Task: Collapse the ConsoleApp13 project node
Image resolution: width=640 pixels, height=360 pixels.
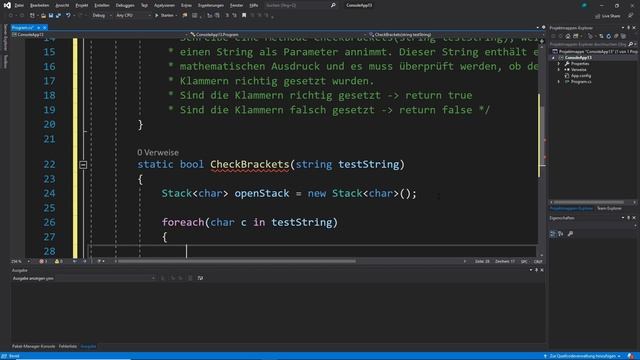Action: tap(553, 58)
